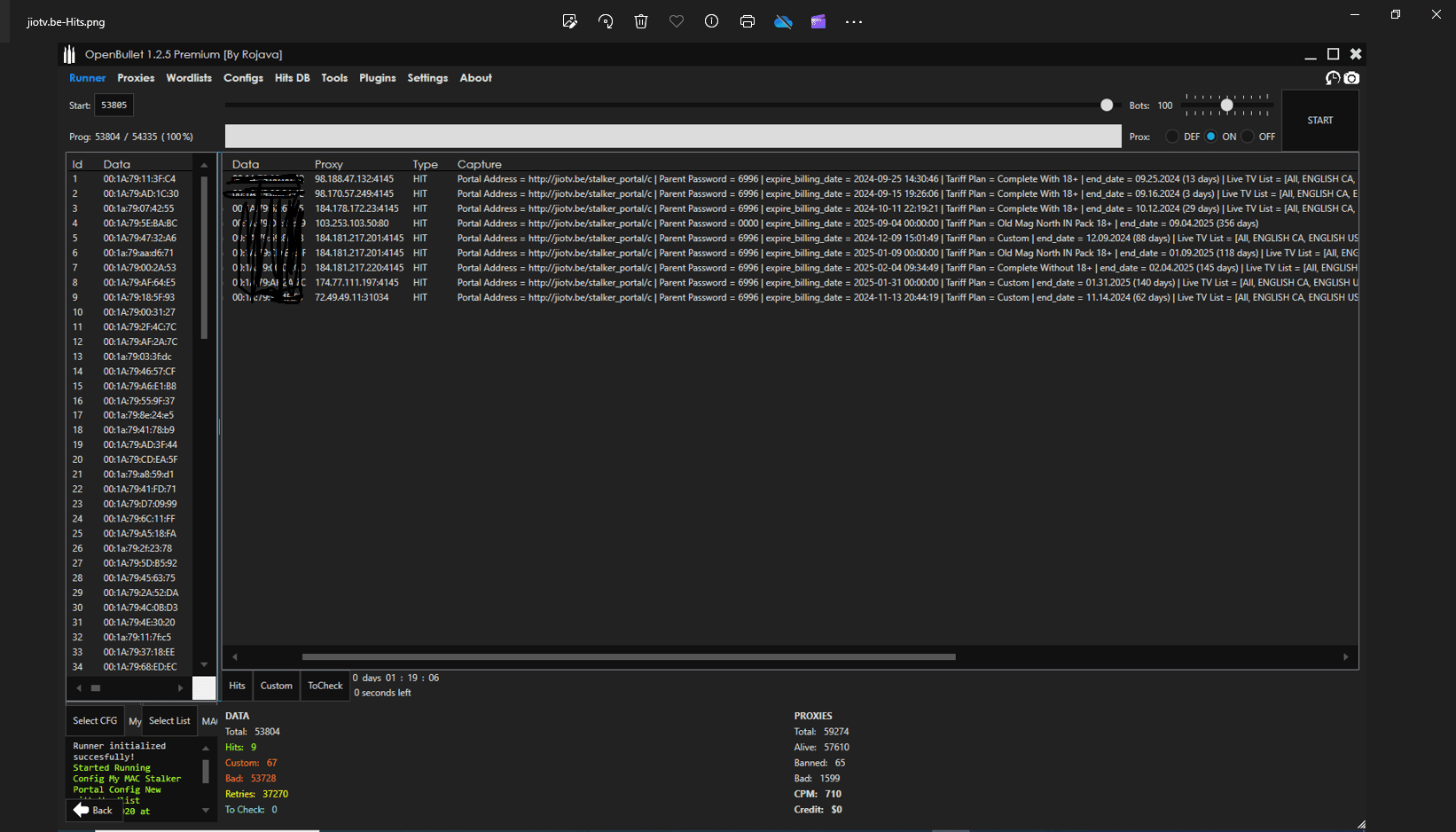1456x832 pixels.
Task: Select the ON proxy radio option
Action: (1210, 137)
